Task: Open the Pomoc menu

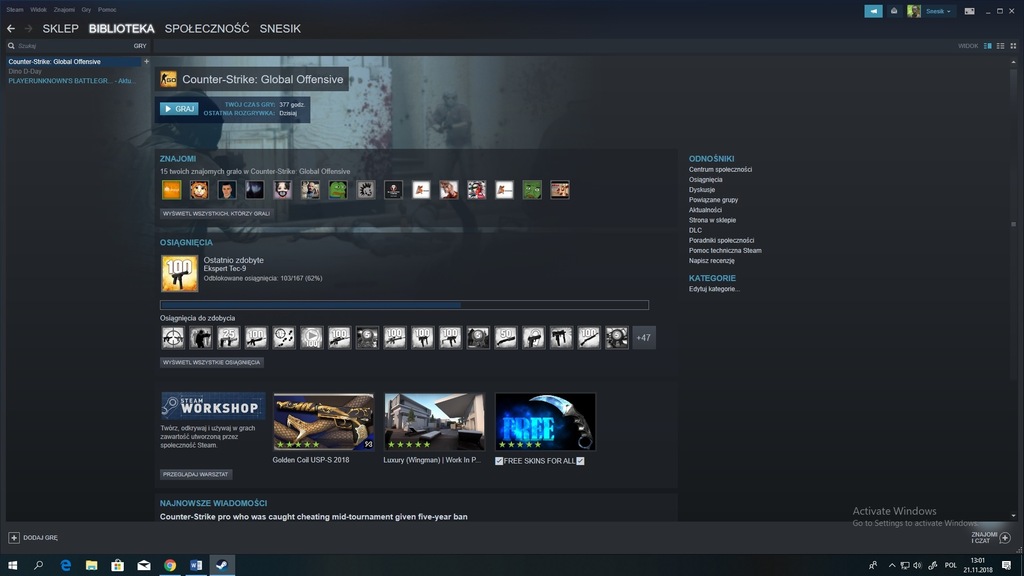Action: click(x=107, y=9)
